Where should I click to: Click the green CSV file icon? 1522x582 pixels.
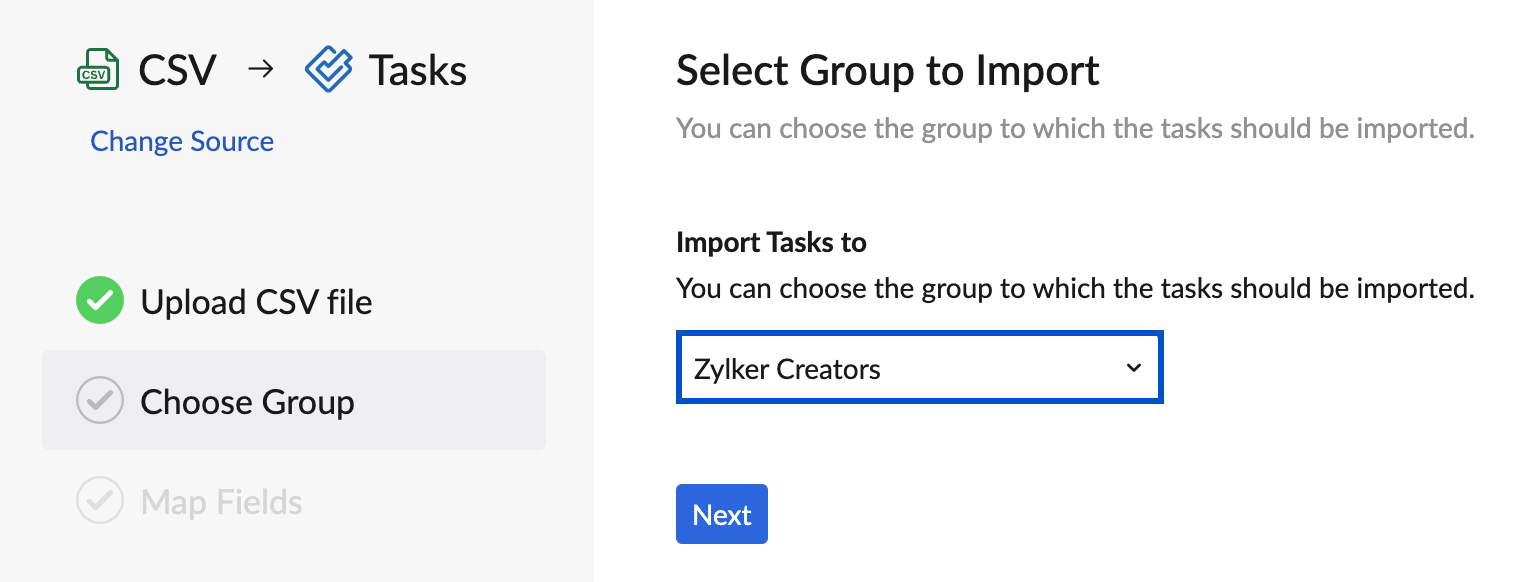click(x=98, y=68)
